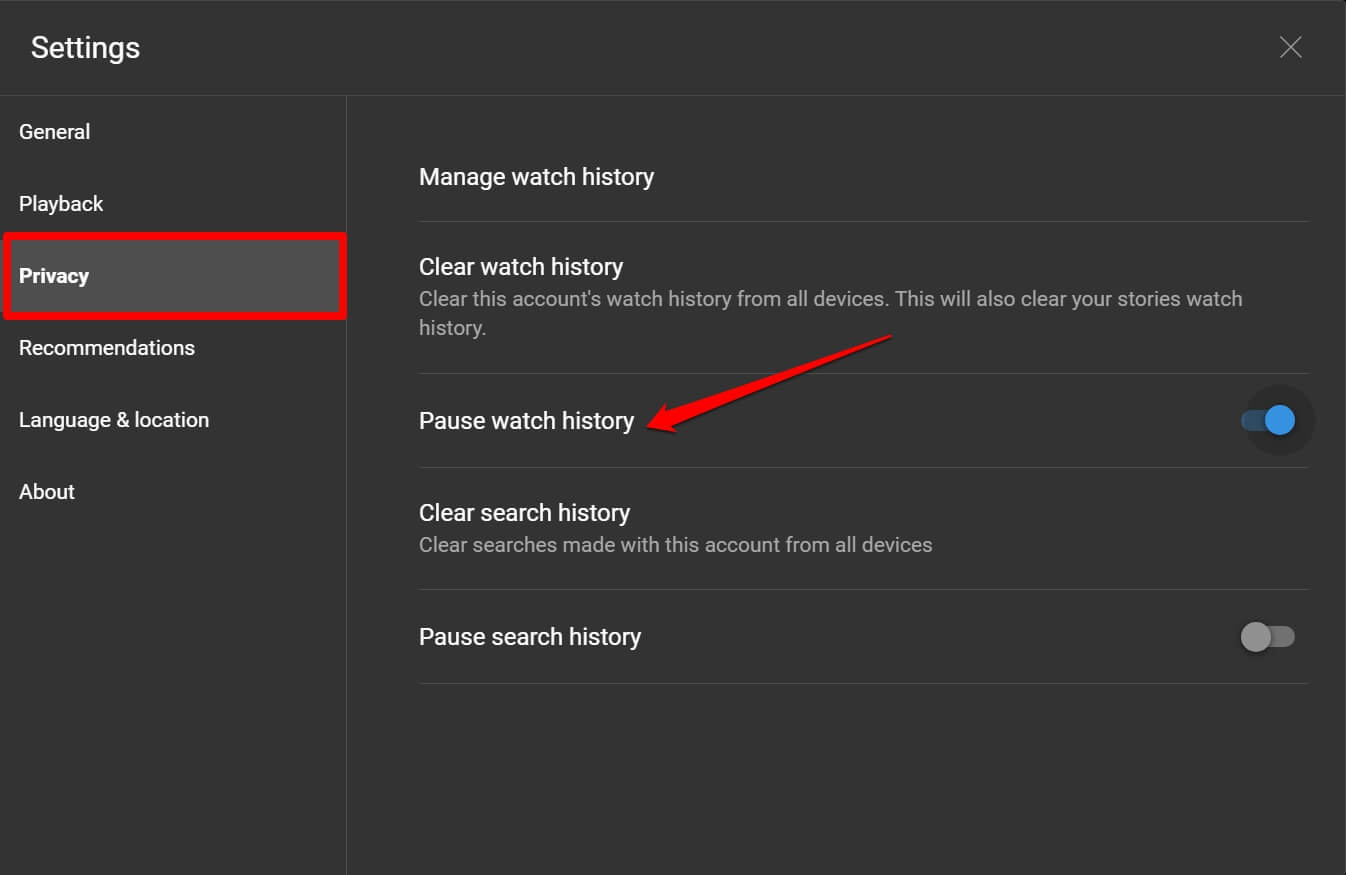Viewport: 1346px width, 875px height.
Task: Click Manage watch history
Action: [537, 176]
